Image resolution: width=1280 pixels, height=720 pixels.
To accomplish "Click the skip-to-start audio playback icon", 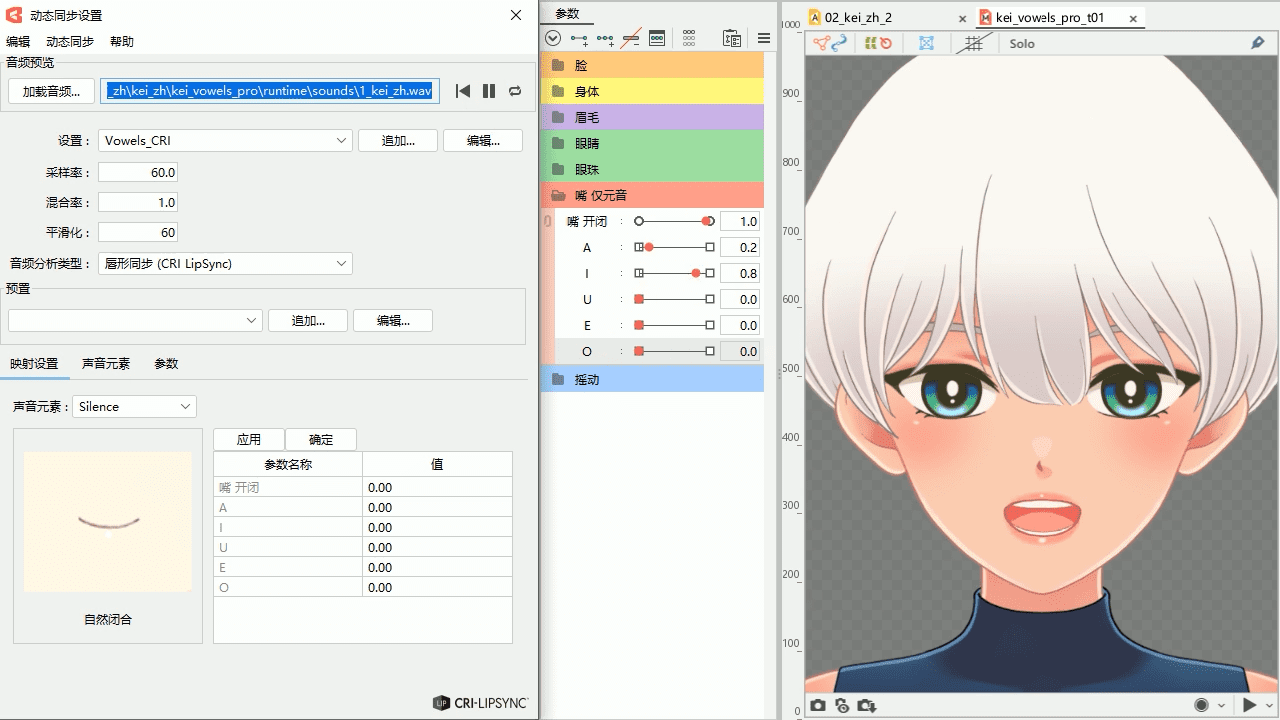I will pyautogui.click(x=462, y=91).
